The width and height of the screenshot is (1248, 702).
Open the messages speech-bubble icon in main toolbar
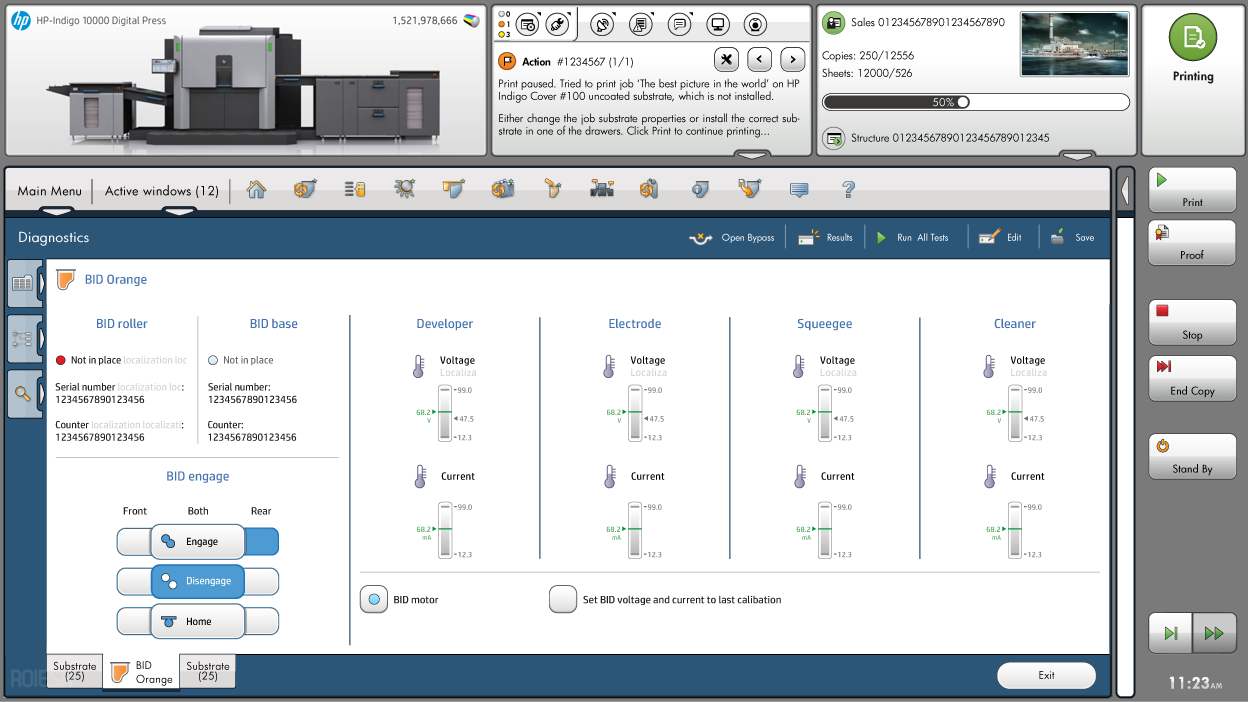click(798, 189)
